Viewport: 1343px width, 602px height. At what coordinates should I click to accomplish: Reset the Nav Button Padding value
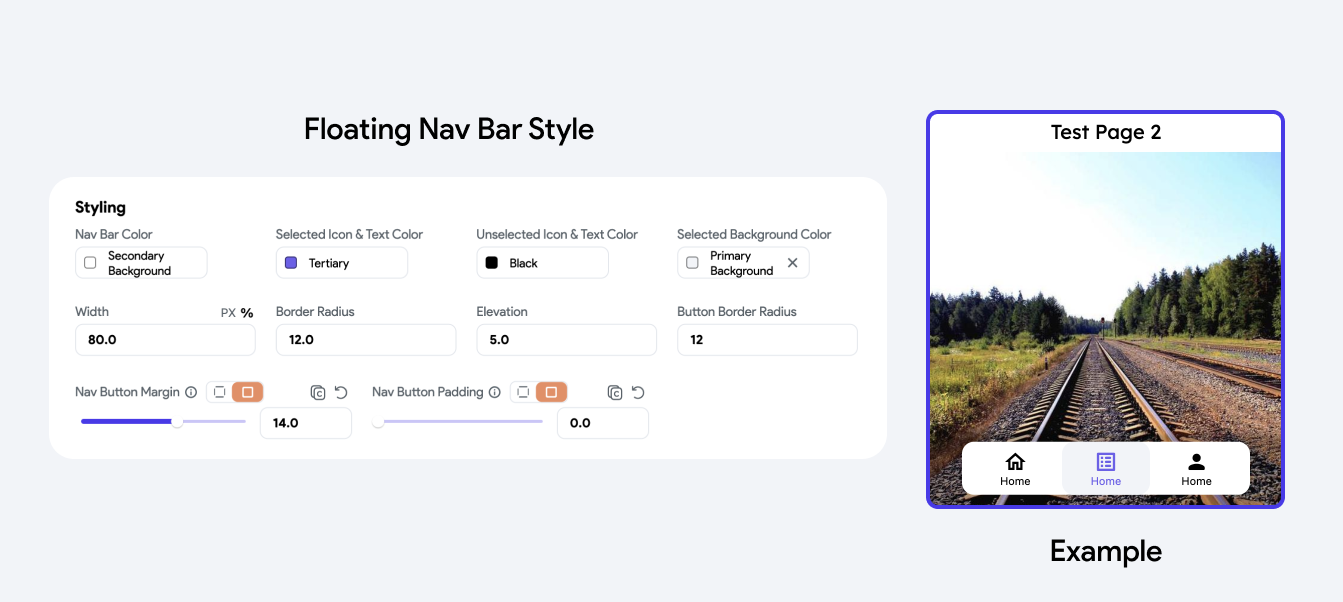pos(638,392)
